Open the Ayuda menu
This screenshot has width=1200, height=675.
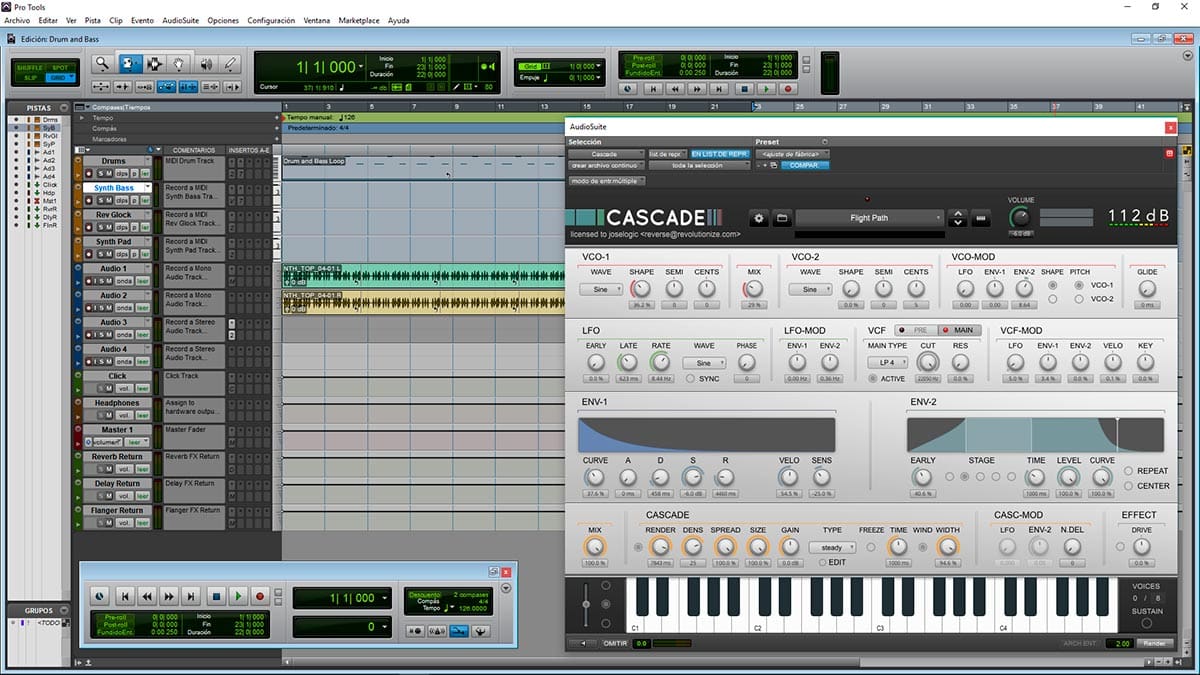pos(398,20)
